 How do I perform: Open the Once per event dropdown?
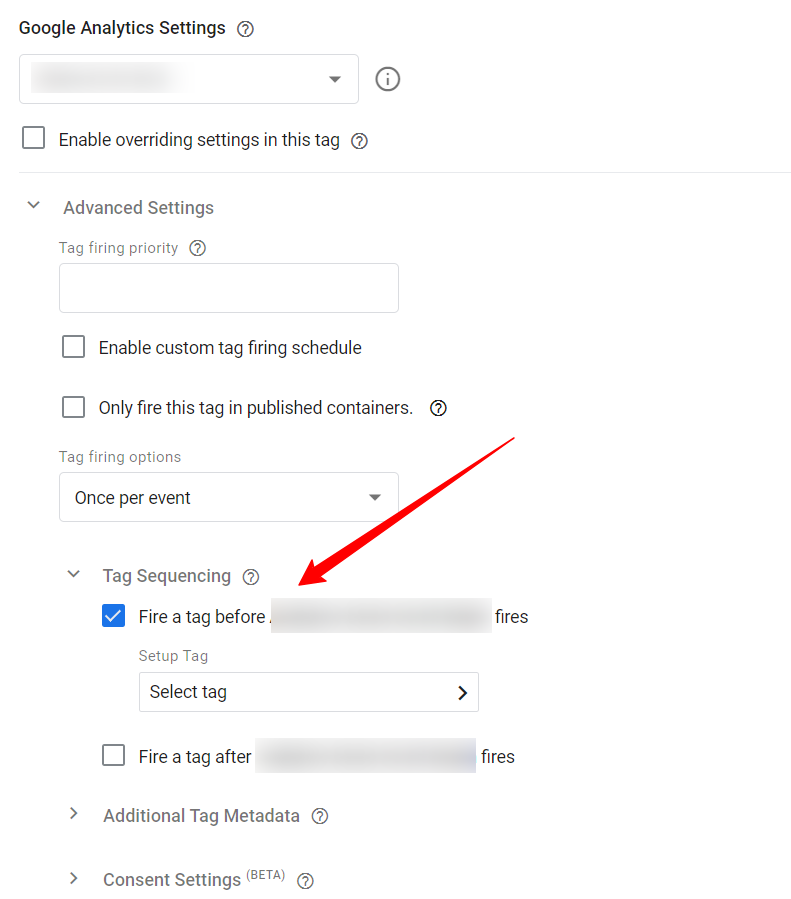(229, 497)
